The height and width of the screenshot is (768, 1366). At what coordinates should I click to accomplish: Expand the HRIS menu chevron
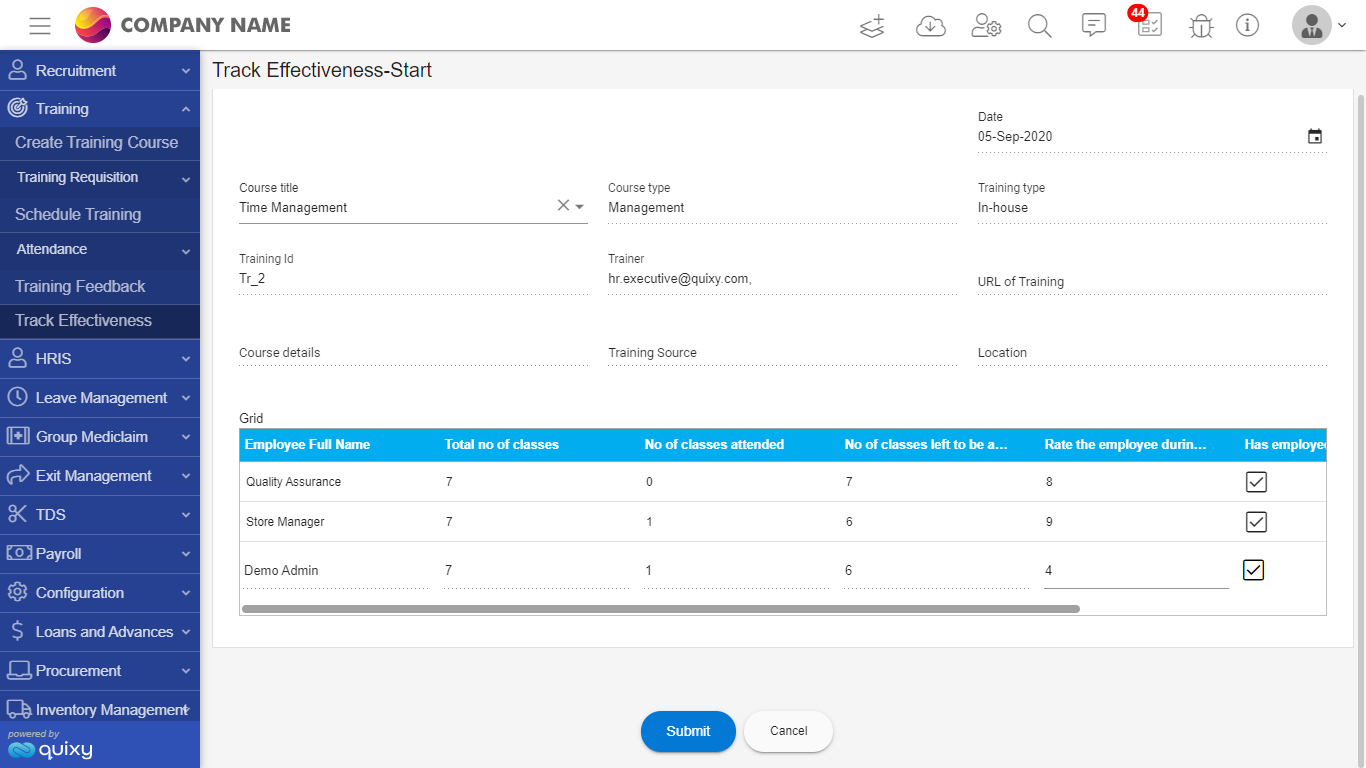pos(186,359)
